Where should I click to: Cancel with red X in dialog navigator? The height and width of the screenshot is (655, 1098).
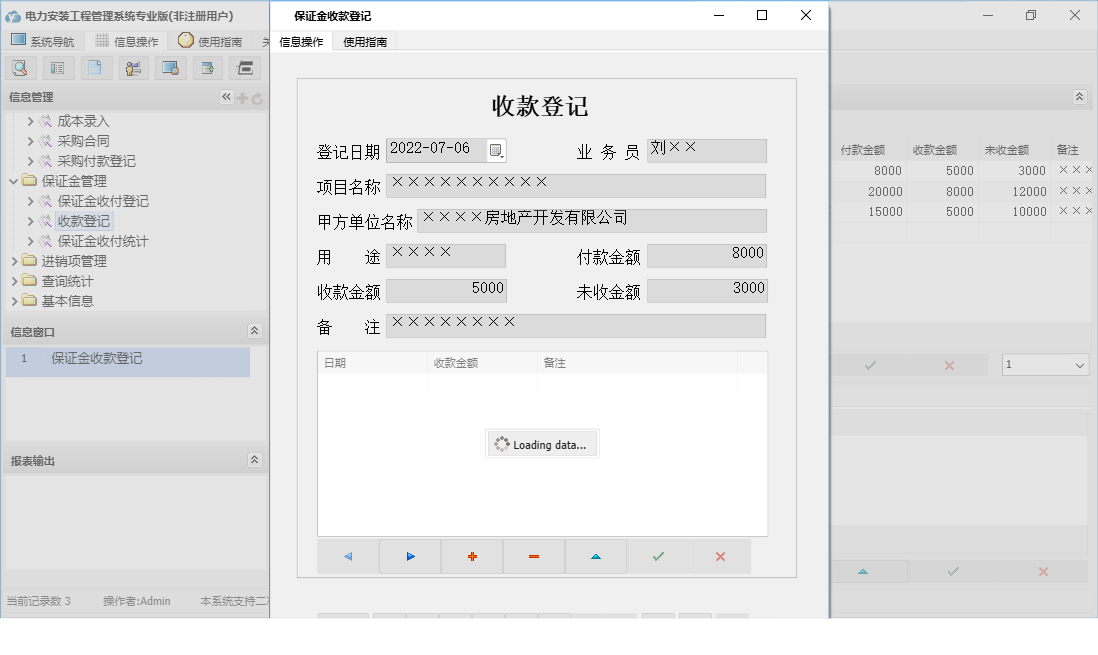[720, 557]
